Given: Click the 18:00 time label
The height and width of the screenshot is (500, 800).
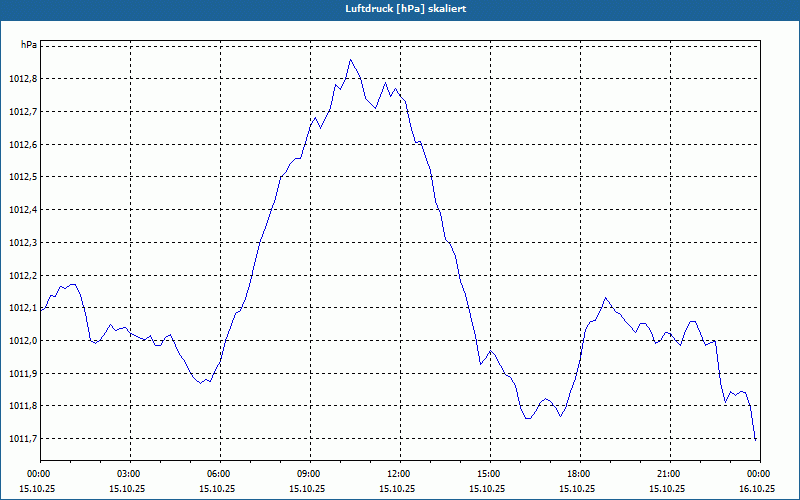Looking at the screenshot, I should coord(580,474).
